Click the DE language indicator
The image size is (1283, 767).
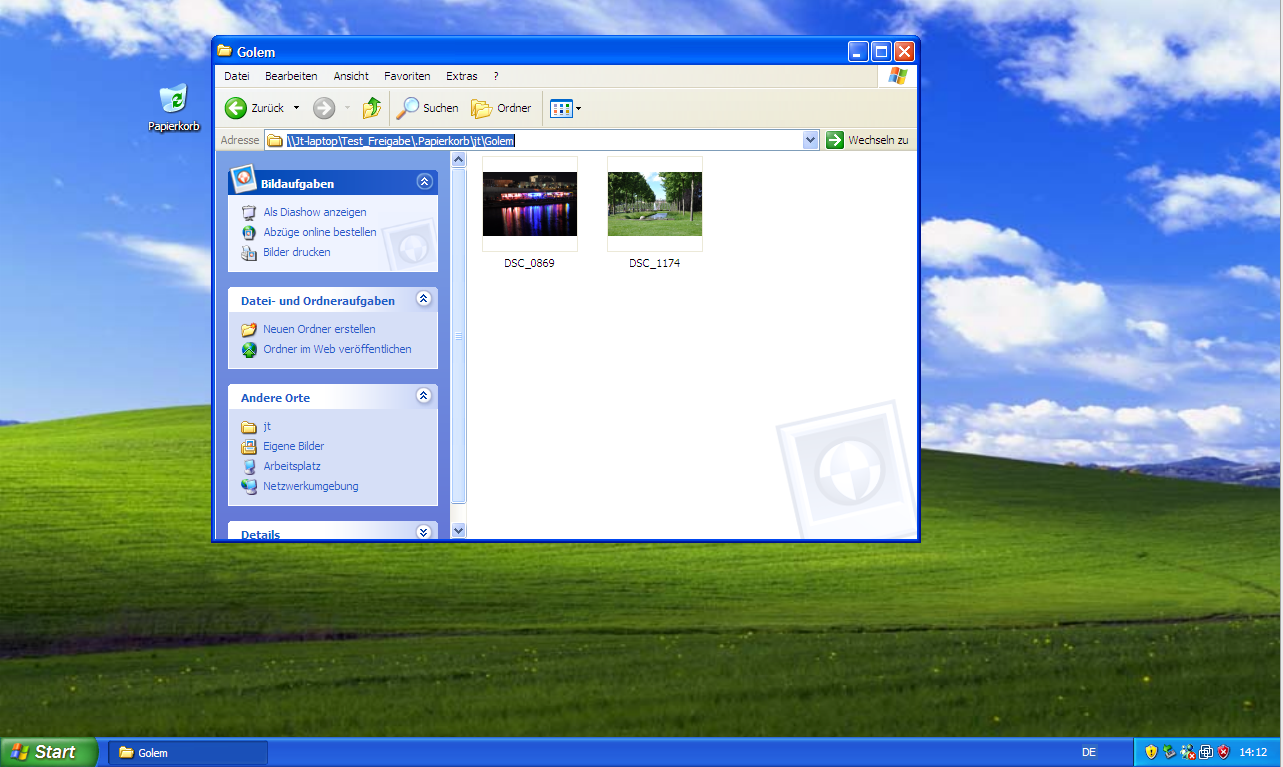click(x=1089, y=752)
